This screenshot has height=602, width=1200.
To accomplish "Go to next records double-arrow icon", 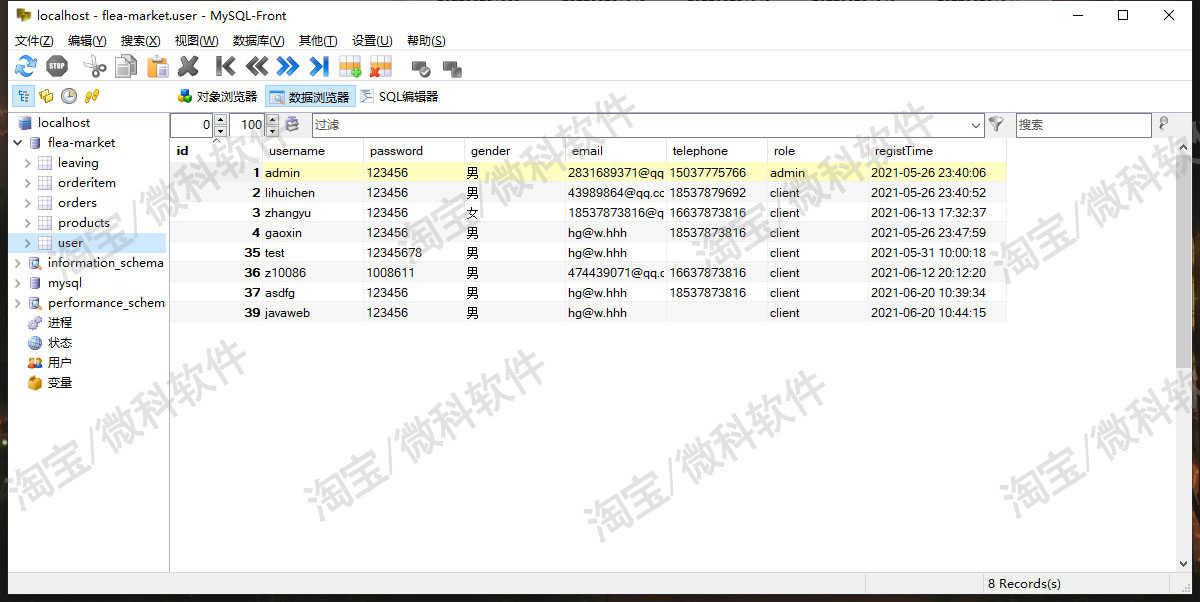I will (288, 67).
